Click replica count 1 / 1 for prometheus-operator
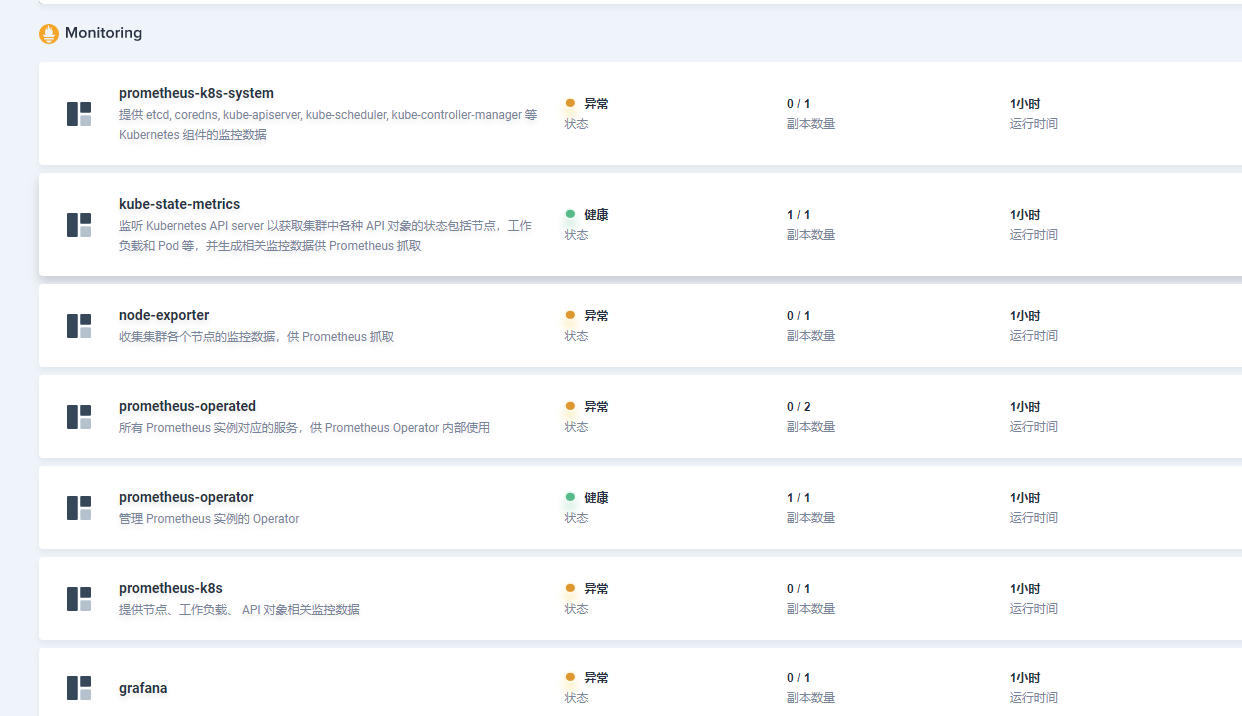 pyautogui.click(x=798, y=498)
